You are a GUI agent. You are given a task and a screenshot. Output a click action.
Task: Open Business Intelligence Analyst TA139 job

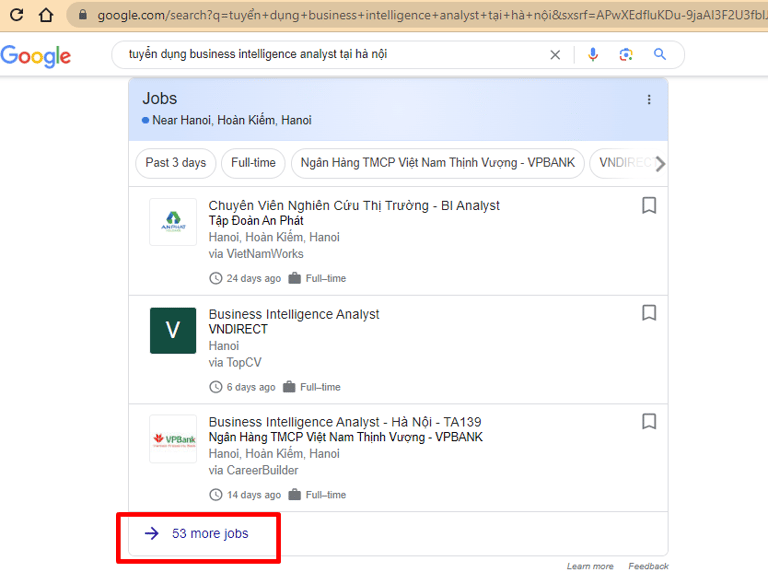point(345,422)
